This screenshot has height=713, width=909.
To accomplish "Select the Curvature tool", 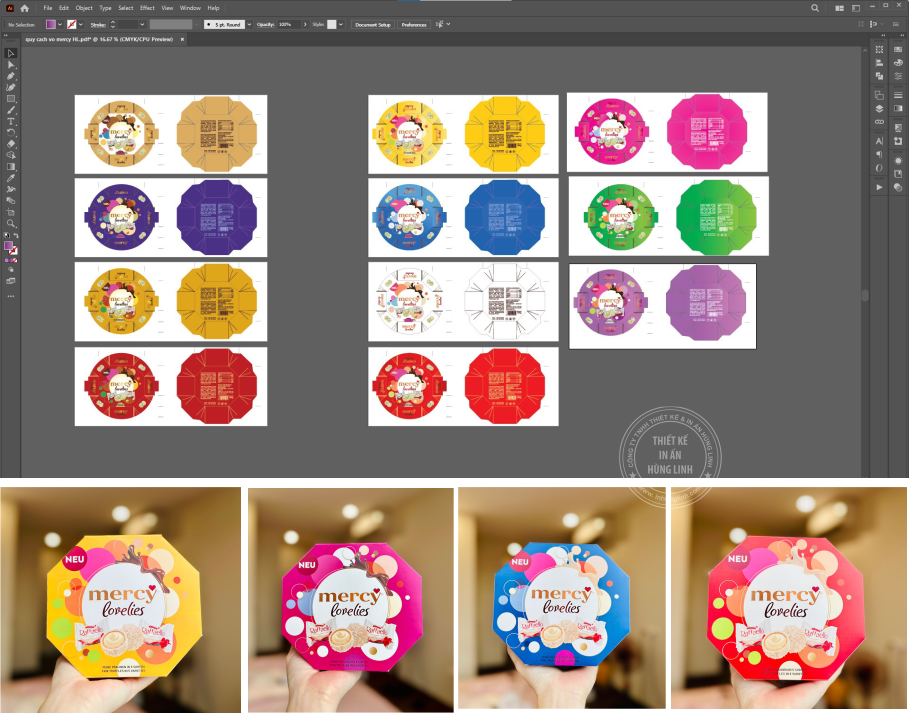I will pyautogui.click(x=10, y=88).
